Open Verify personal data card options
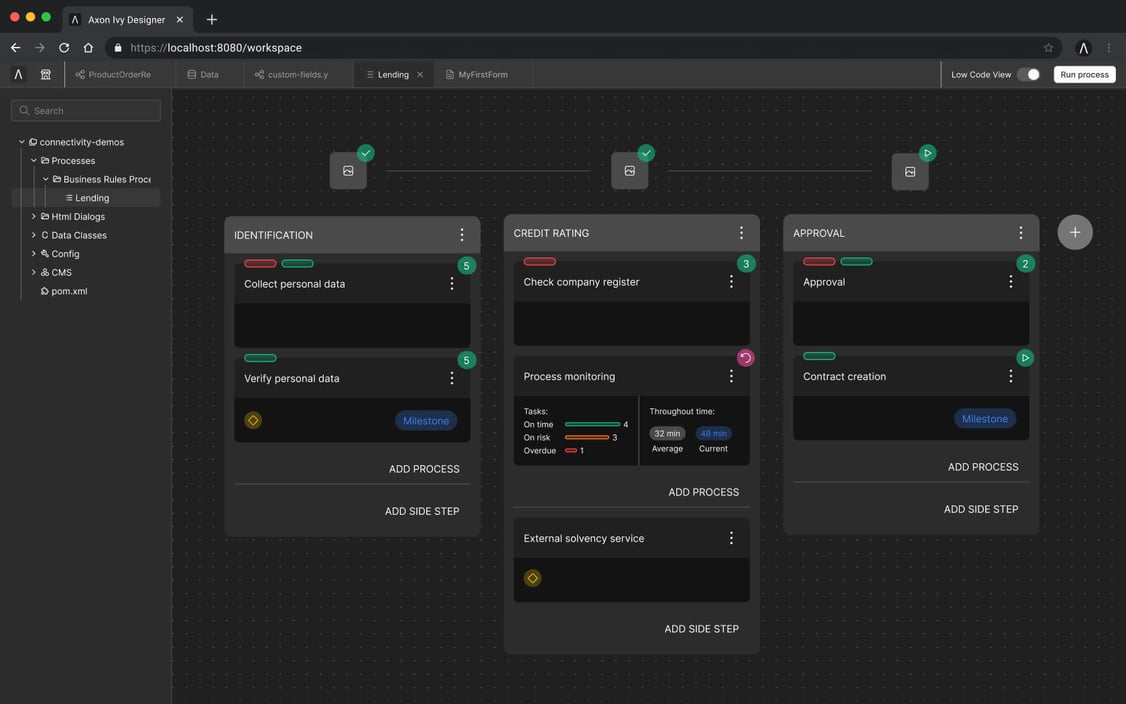 452,378
